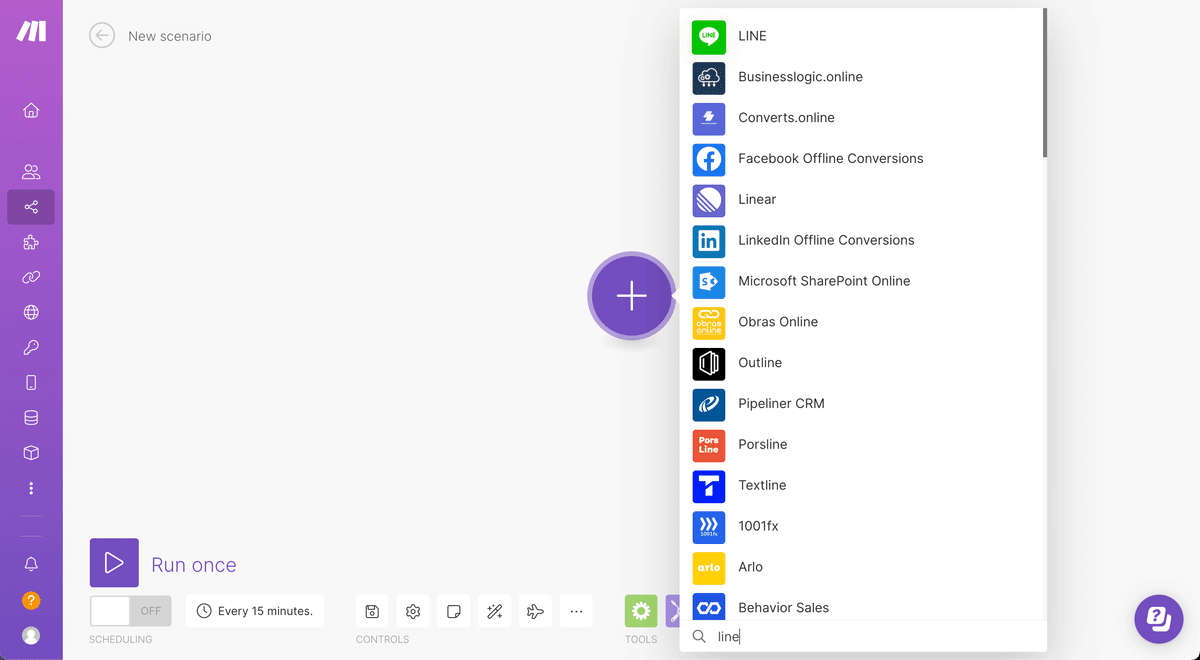The width and height of the screenshot is (1200, 660).
Task: Open the Home sidebar icon
Action: pos(31,110)
